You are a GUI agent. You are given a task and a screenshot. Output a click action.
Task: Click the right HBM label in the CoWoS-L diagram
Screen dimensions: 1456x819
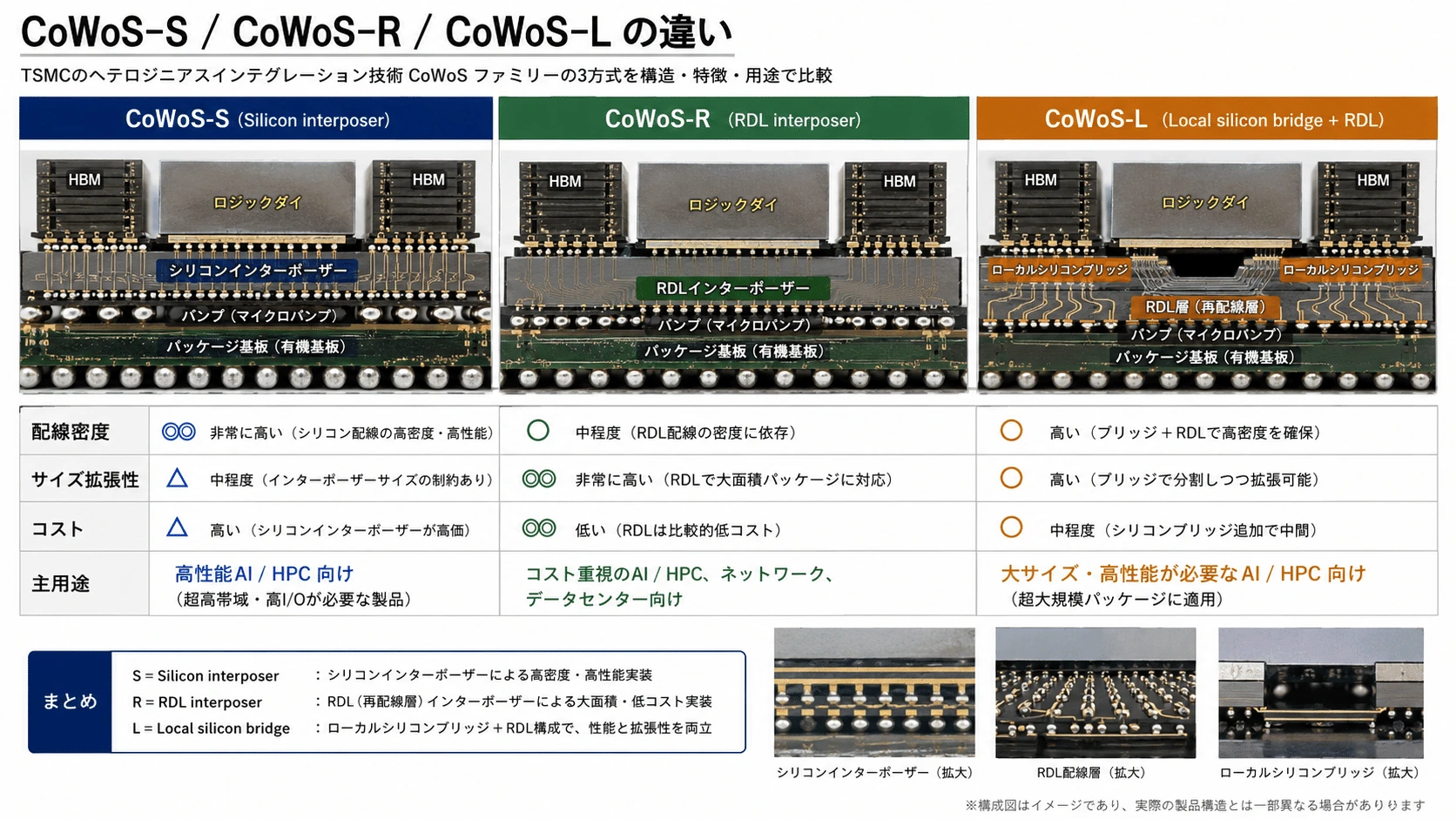coord(1373,180)
